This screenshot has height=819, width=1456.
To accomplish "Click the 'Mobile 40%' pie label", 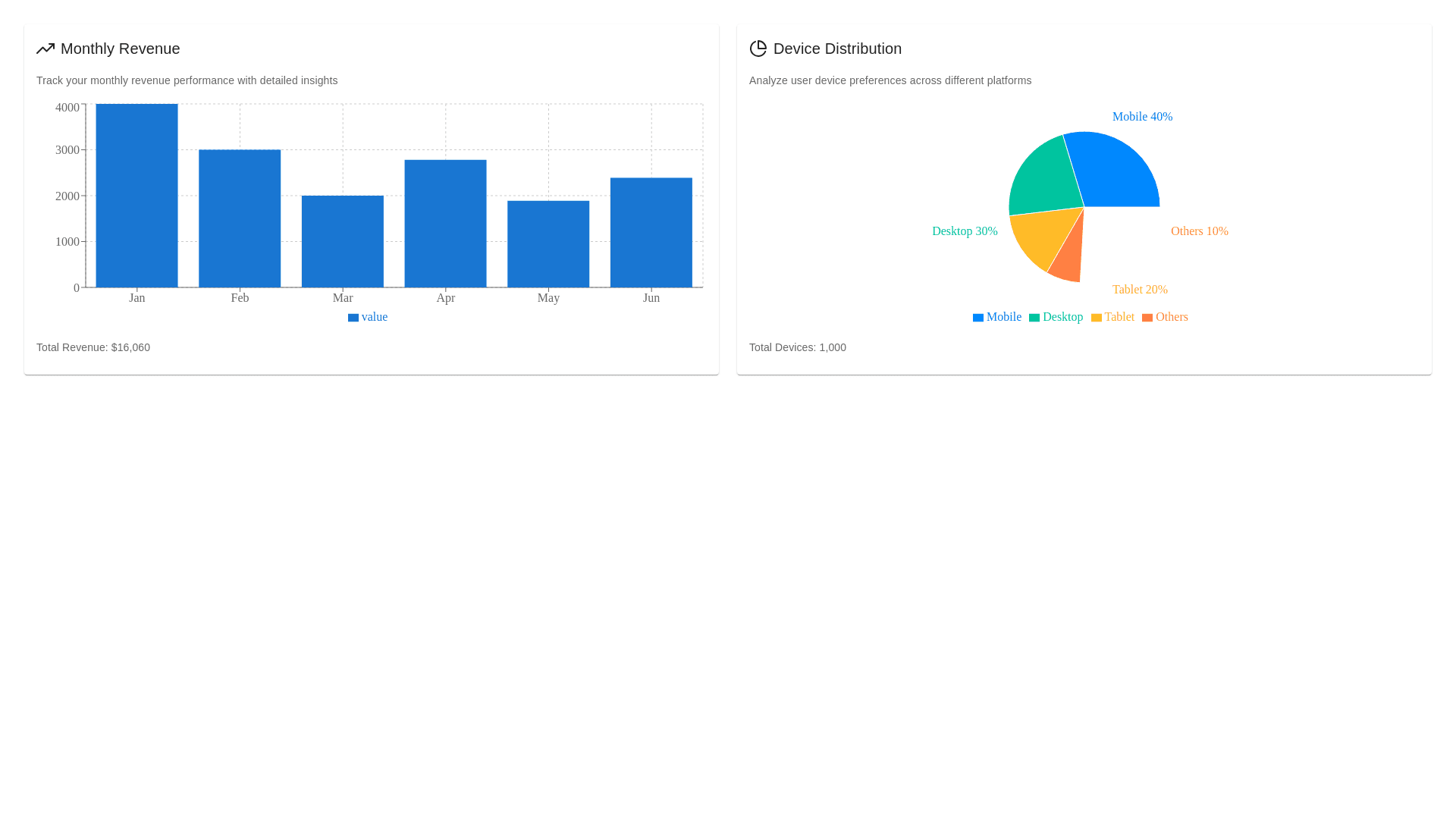I will click(x=1142, y=117).
